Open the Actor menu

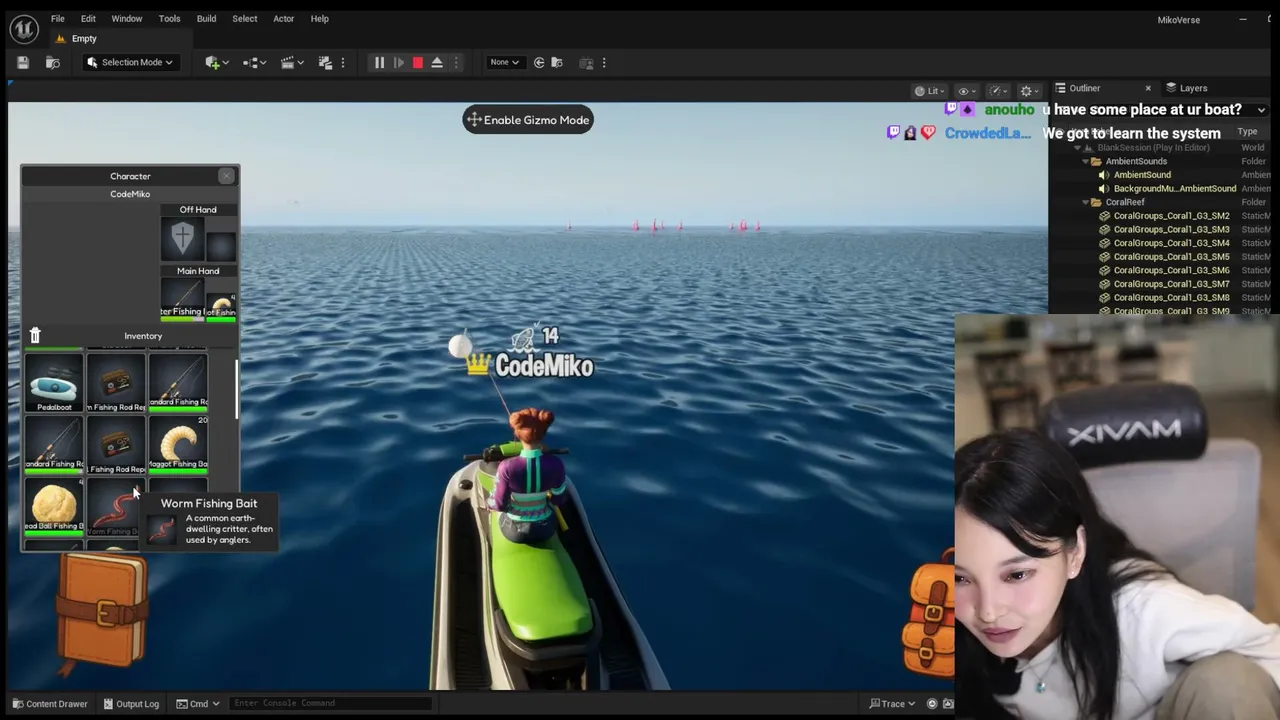284,19
